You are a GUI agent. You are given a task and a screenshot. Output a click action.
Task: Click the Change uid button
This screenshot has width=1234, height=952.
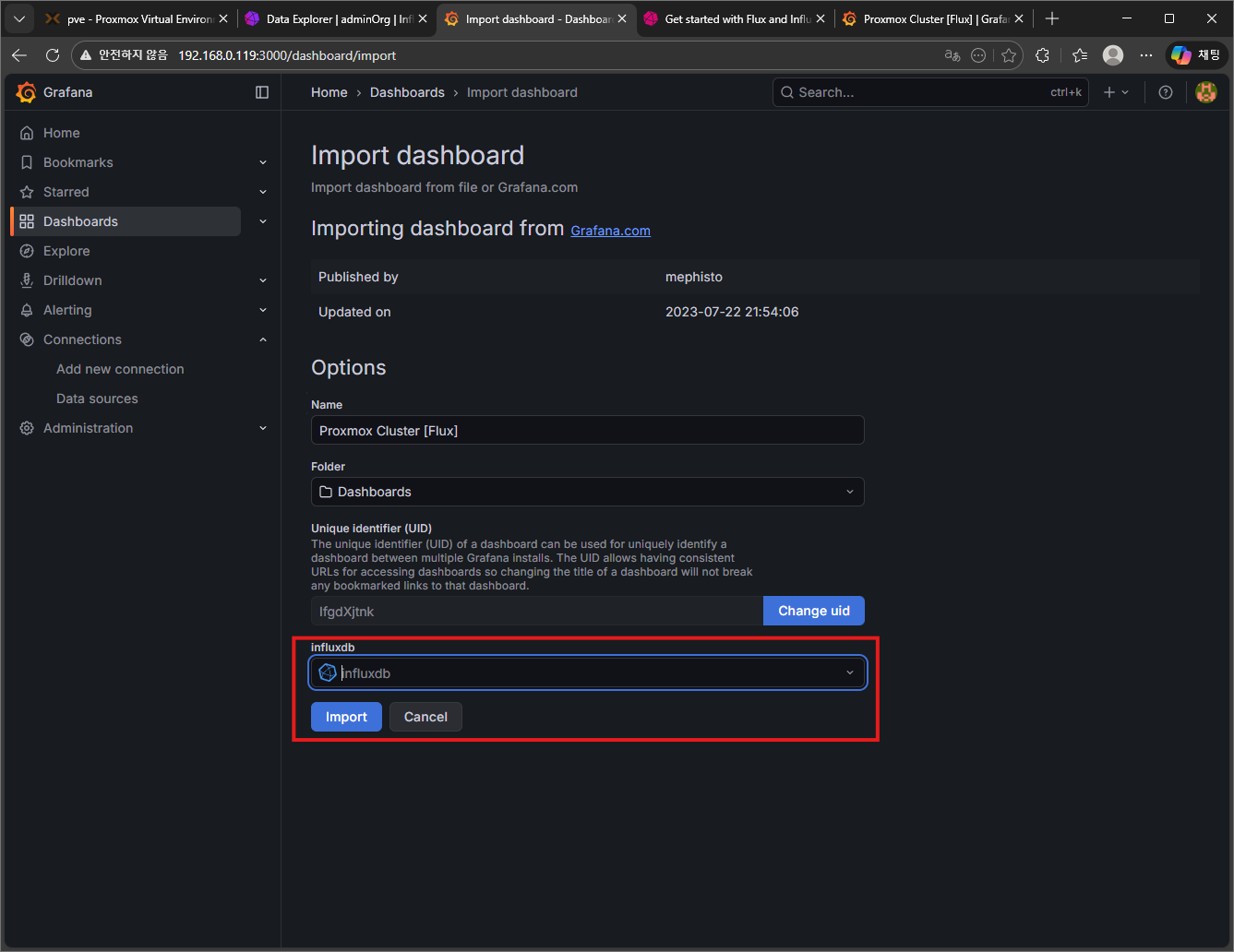(814, 611)
